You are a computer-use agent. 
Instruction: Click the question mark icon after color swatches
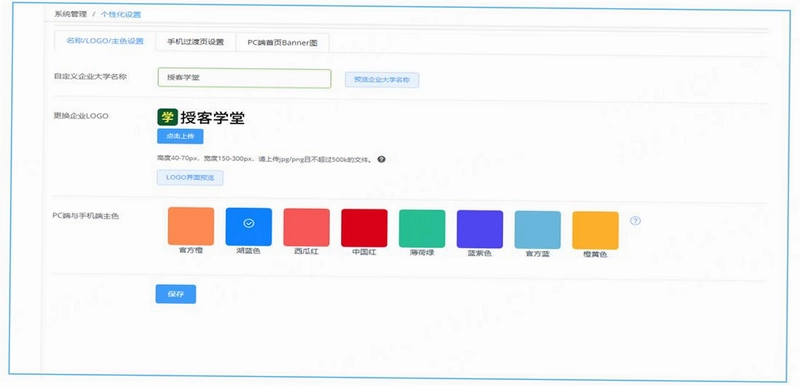pyautogui.click(x=635, y=220)
